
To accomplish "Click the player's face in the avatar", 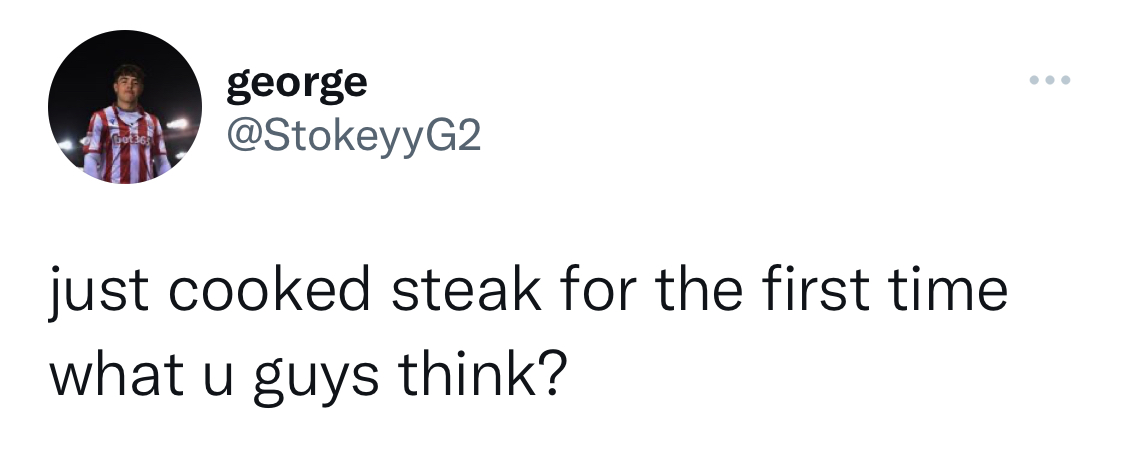I will 129,87.
